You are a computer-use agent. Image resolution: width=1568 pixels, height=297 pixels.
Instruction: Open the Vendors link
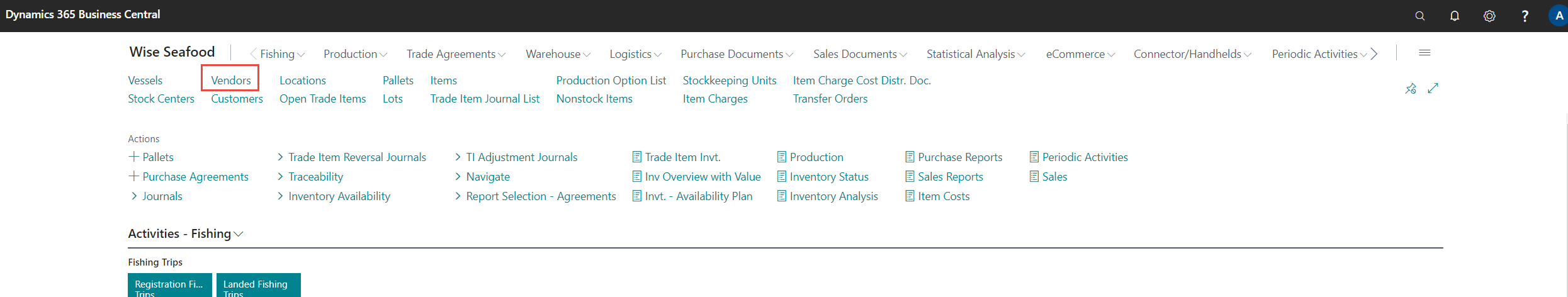(x=230, y=81)
